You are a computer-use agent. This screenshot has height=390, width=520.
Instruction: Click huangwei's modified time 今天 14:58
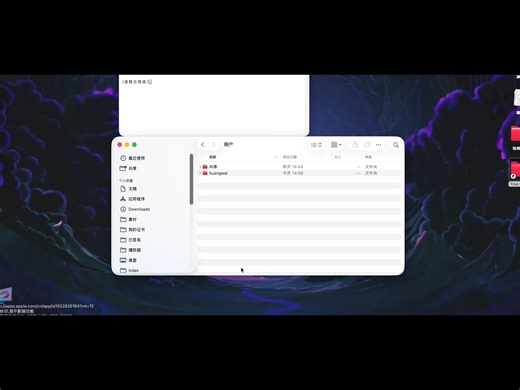point(293,173)
